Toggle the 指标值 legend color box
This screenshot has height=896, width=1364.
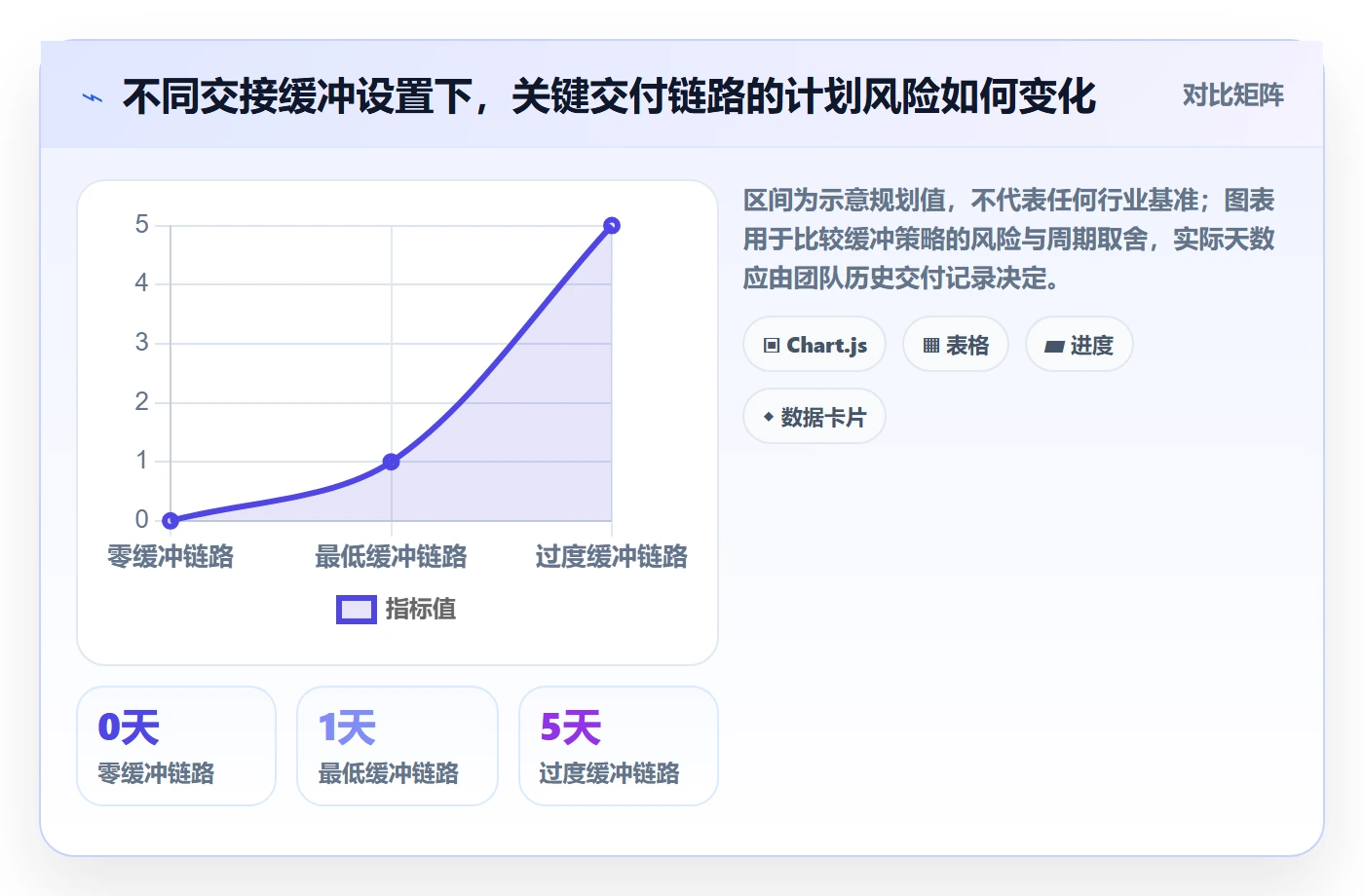click(357, 610)
